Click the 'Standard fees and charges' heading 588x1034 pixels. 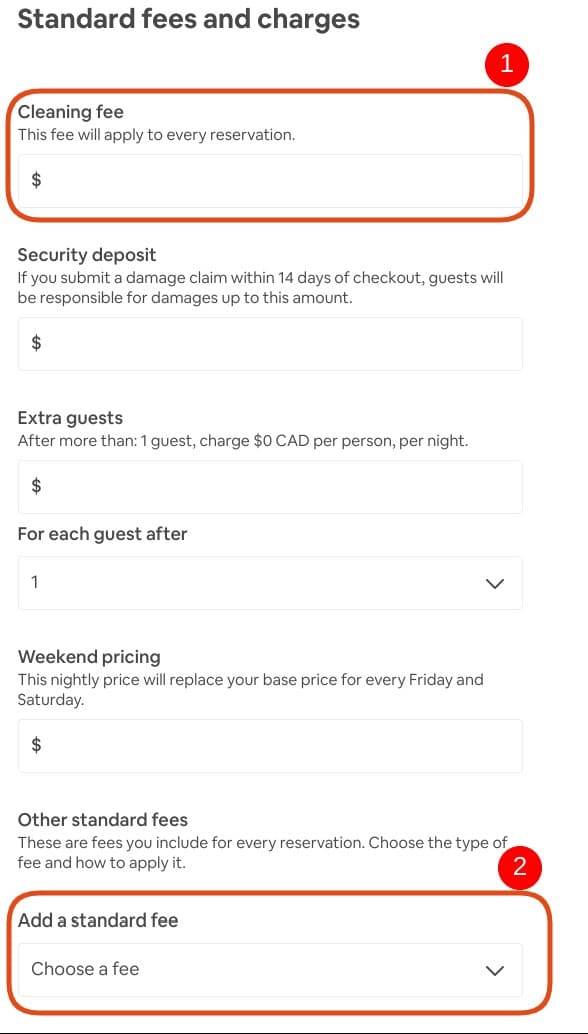(189, 18)
